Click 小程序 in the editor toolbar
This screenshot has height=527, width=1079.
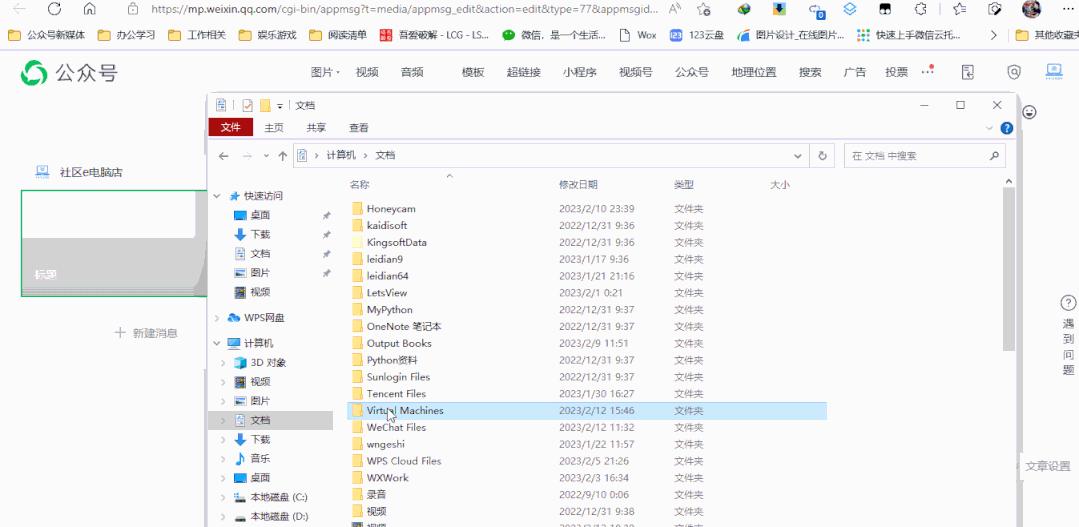coord(579,72)
